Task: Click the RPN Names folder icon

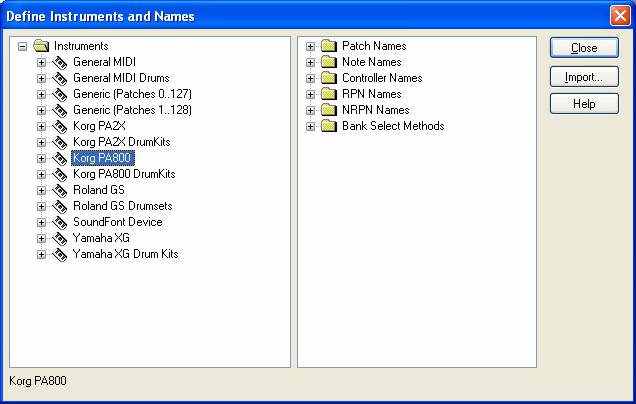Action: coord(329,94)
